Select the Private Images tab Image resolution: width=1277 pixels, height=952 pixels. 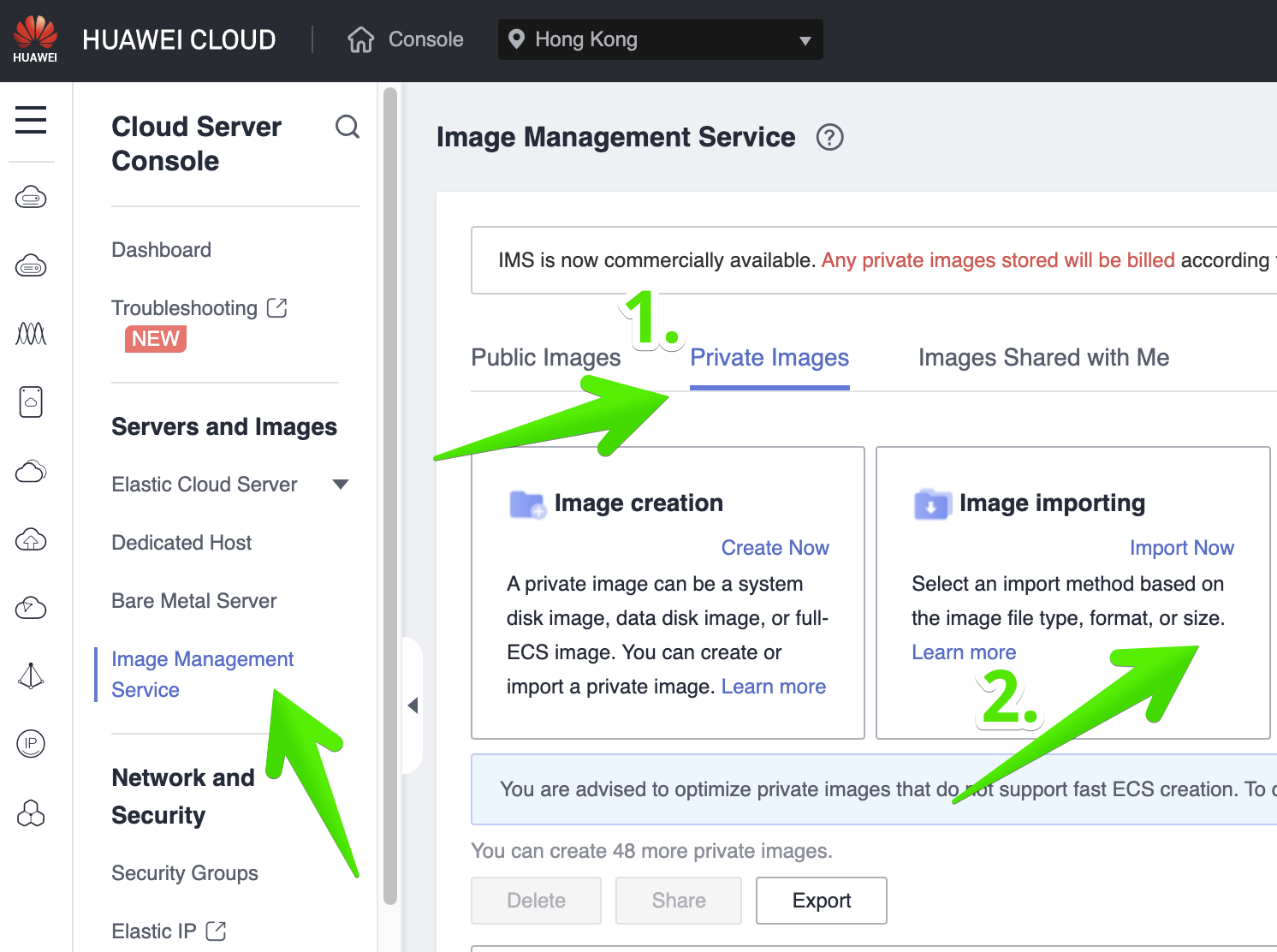(769, 358)
